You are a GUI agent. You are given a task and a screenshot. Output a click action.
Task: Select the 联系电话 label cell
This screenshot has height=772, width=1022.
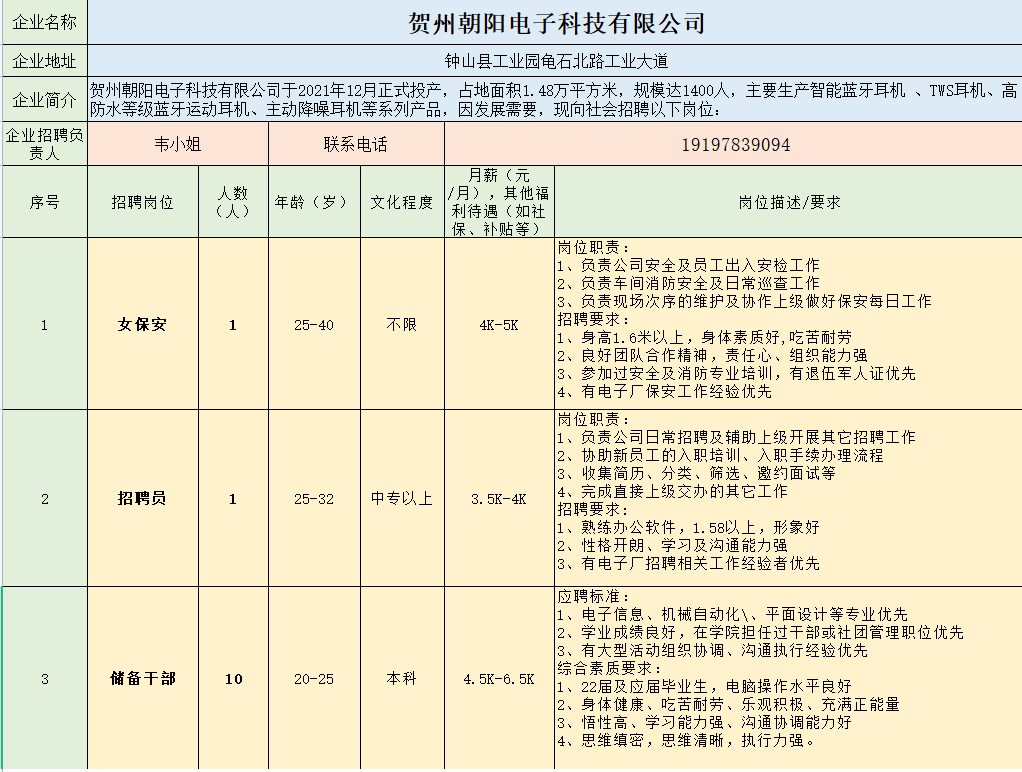tap(354, 144)
